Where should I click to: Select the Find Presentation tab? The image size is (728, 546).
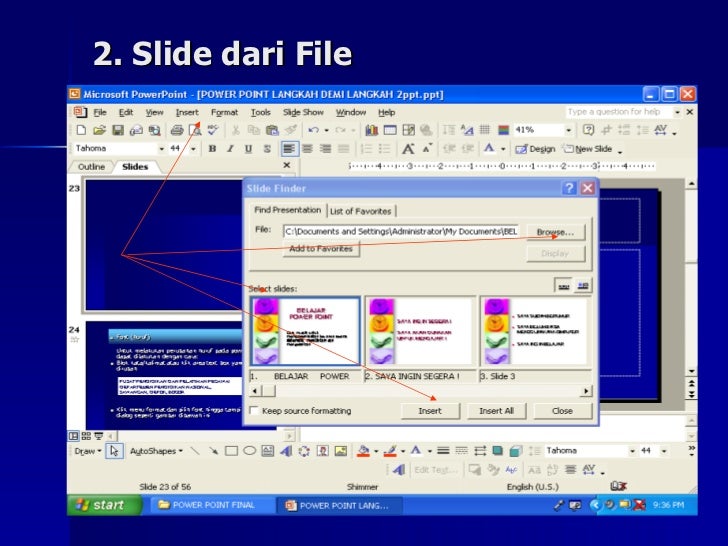pyautogui.click(x=287, y=210)
